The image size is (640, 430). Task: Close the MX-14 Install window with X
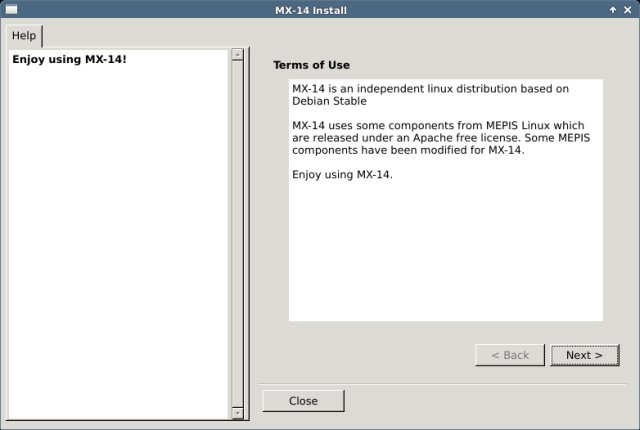[628, 10]
